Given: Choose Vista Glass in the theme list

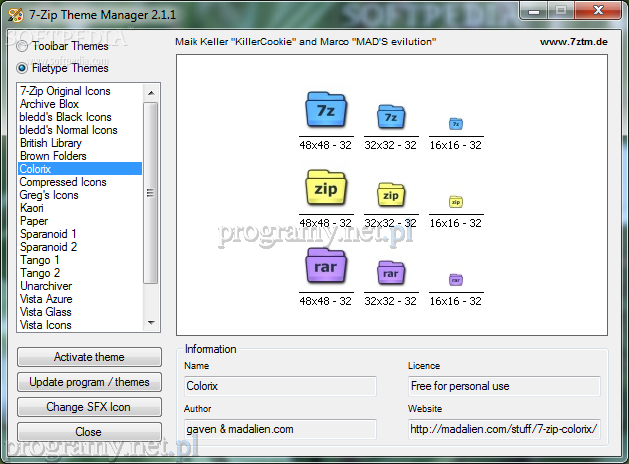Looking at the screenshot, I should click(x=45, y=312).
